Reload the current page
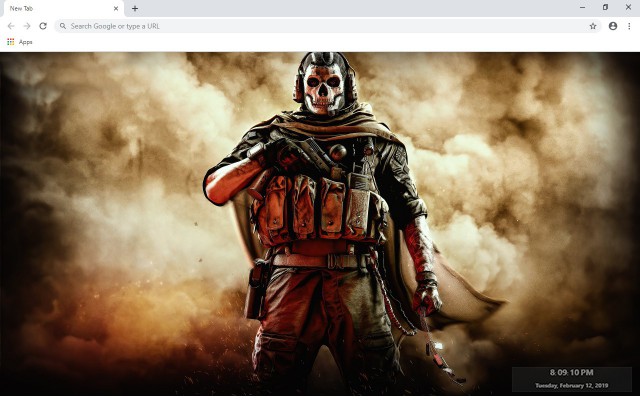This screenshot has height=400, width=640. (x=43, y=26)
